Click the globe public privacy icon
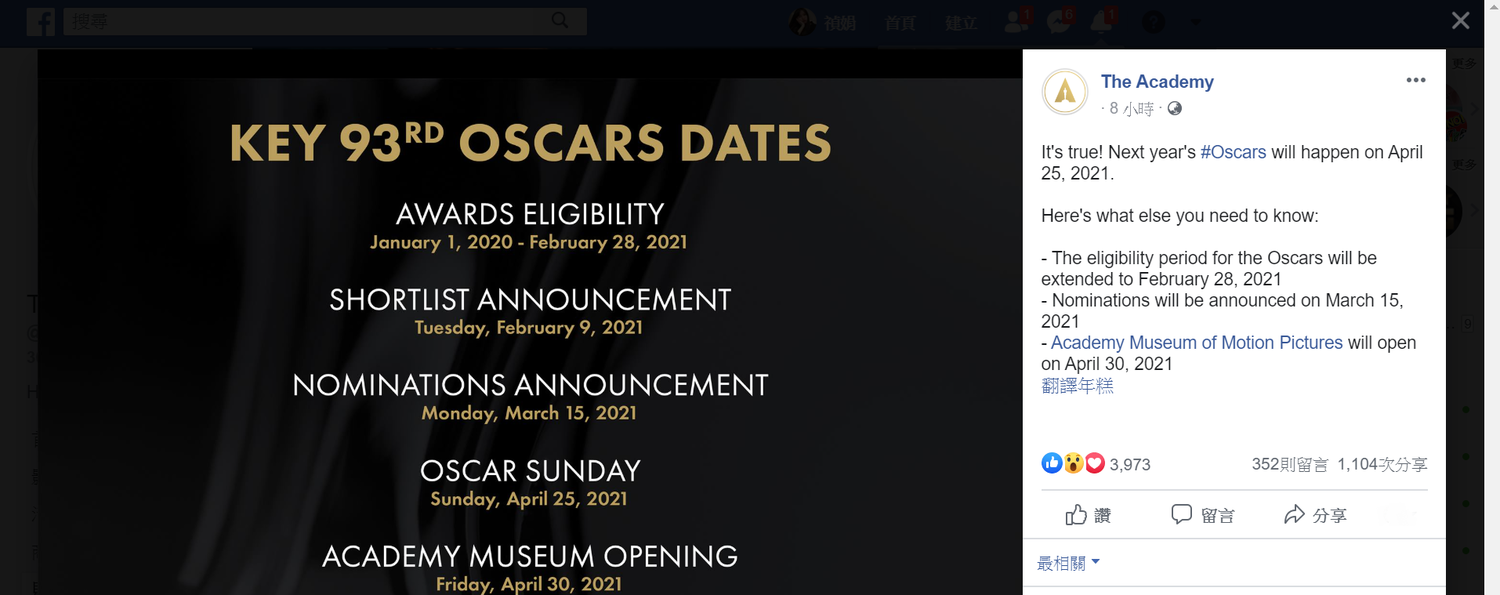 pos(1175,109)
